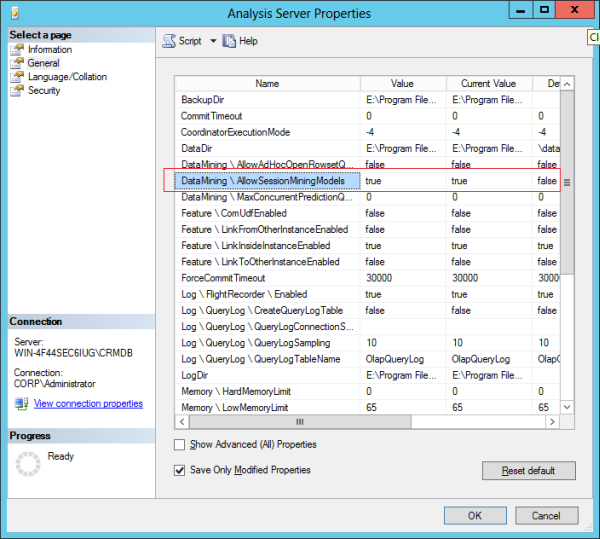This screenshot has height=539, width=600.
Task: Select Log \ QueryLog \ QueryLogTableName row
Action: tap(367, 359)
